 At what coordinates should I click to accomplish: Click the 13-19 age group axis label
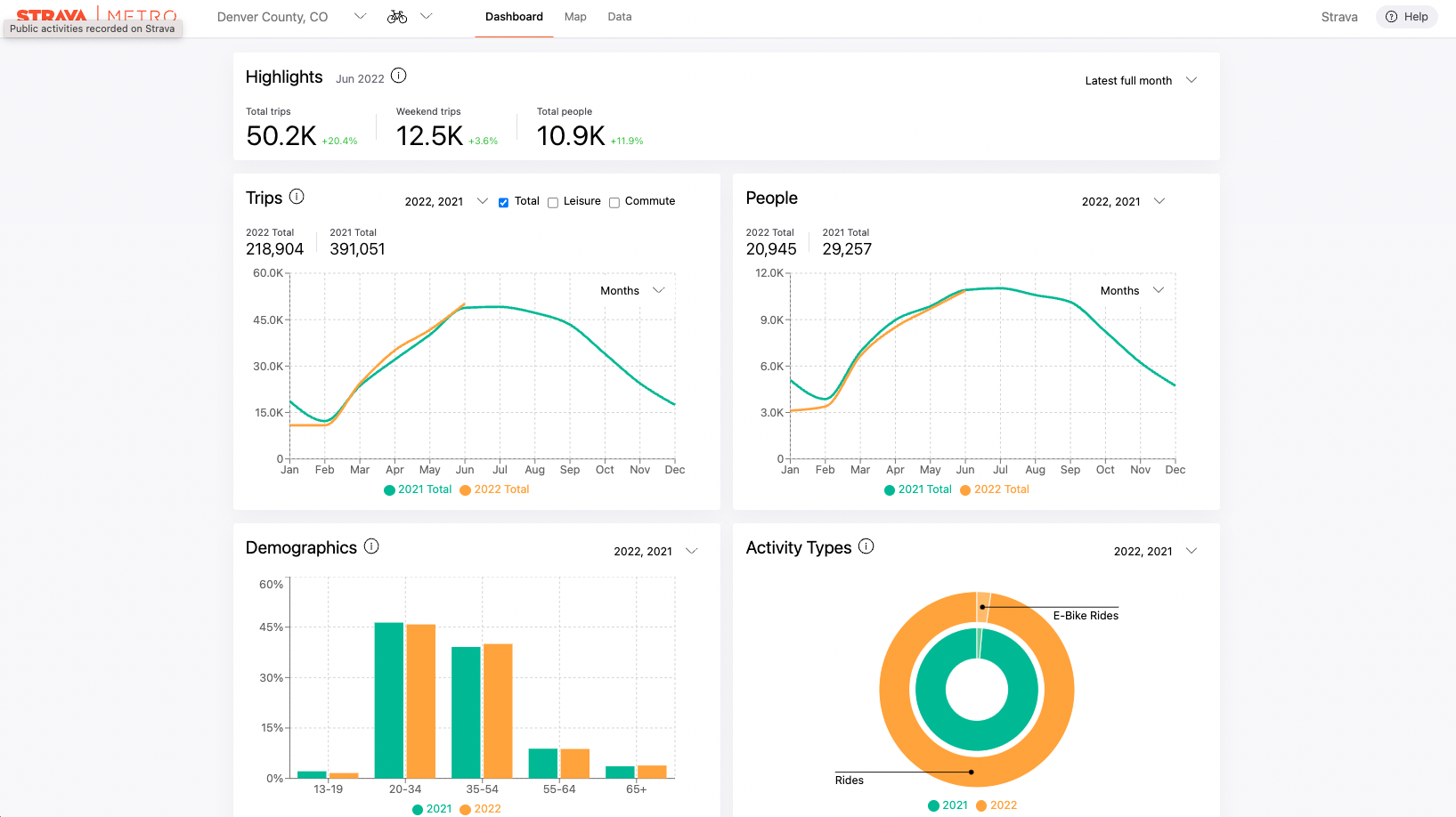tap(328, 789)
